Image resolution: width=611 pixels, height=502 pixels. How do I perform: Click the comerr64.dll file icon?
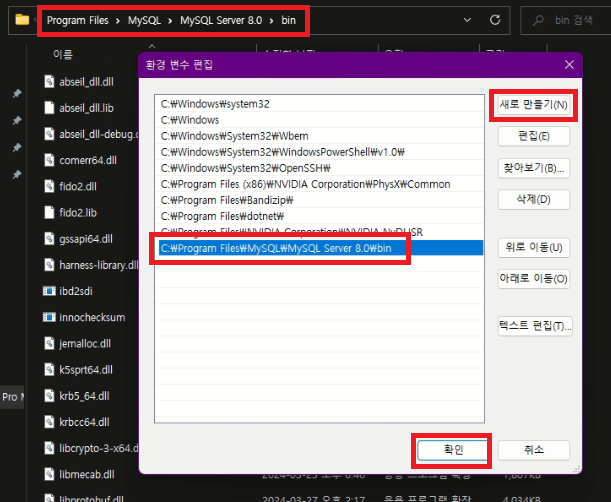(49, 160)
